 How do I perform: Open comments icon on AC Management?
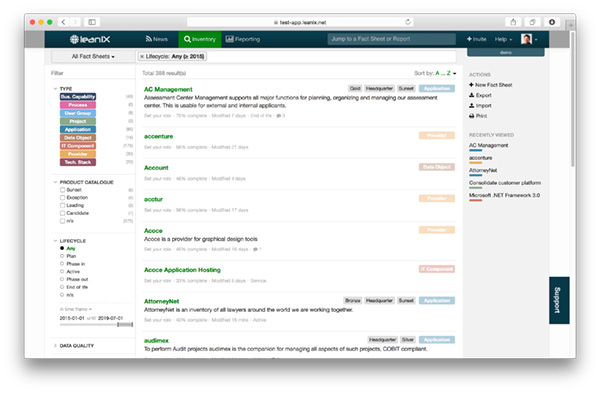pos(280,116)
